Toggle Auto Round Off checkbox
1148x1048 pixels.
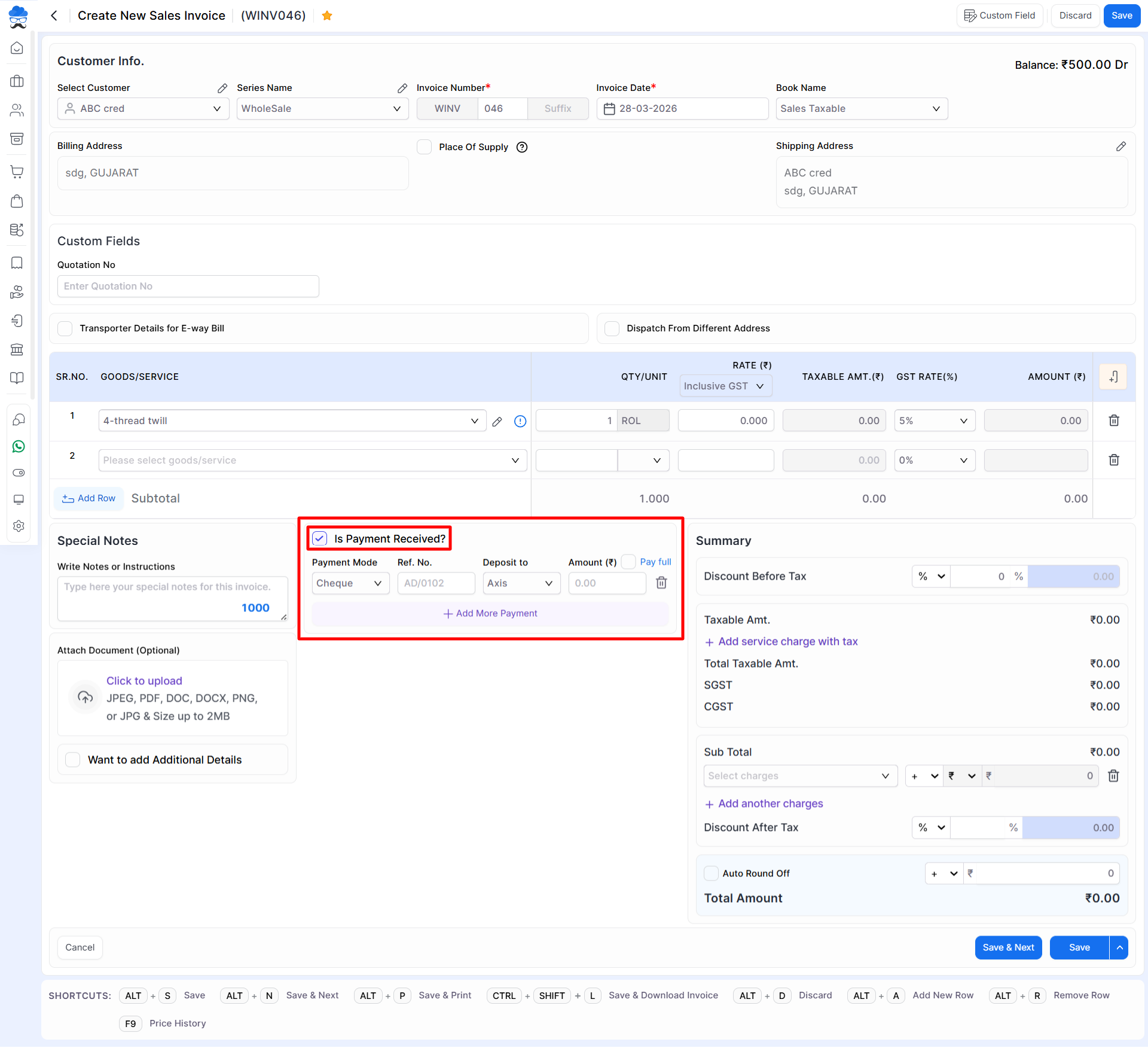[711, 873]
